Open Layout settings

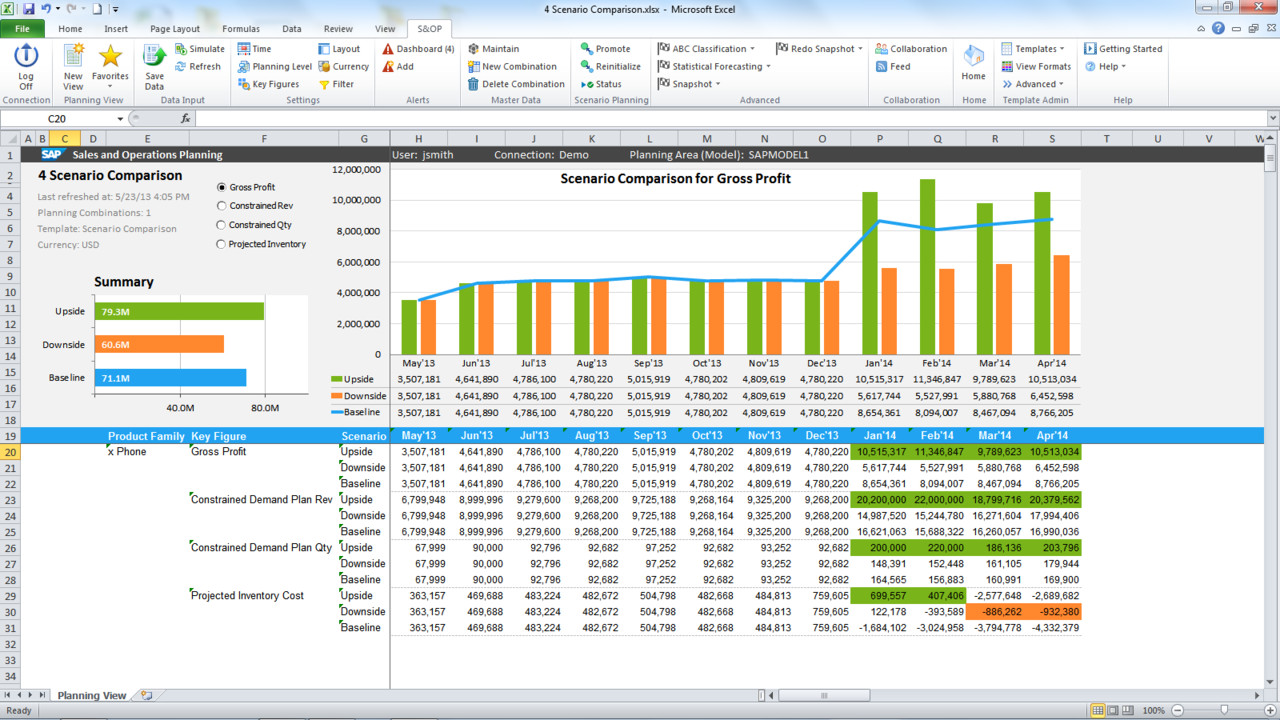tap(339, 49)
